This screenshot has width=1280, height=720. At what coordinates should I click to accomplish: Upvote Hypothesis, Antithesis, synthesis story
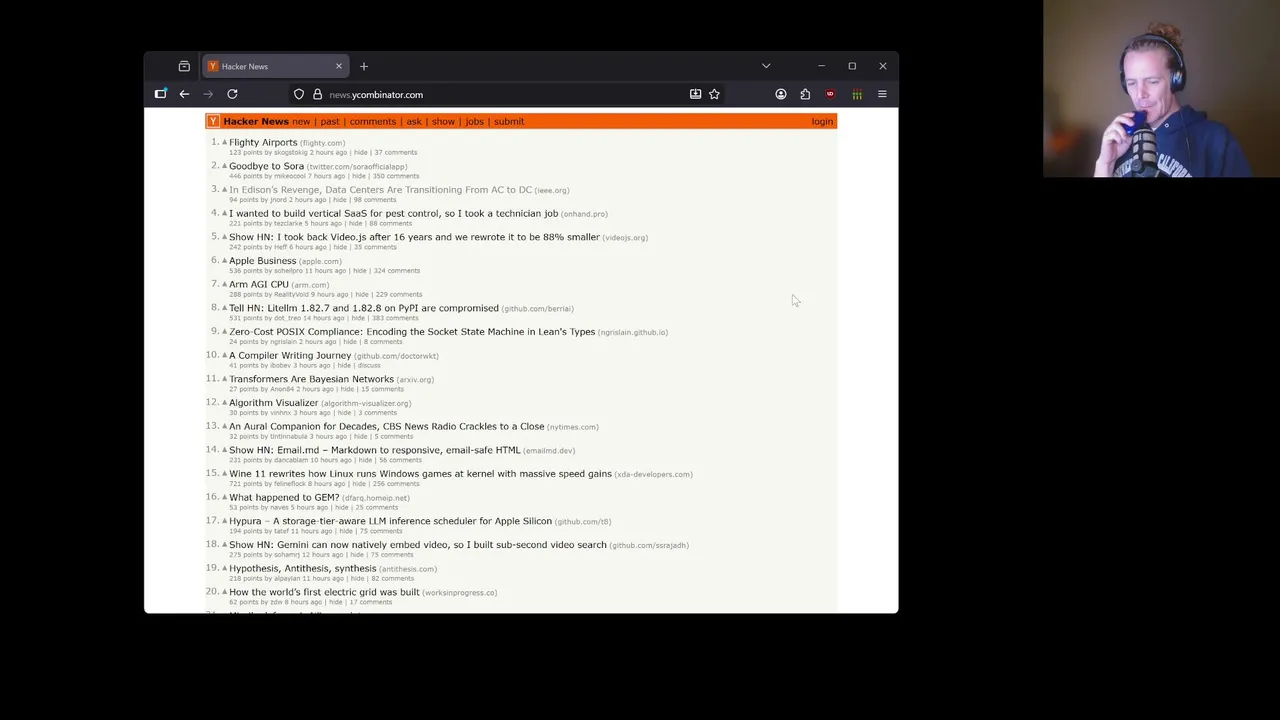[x=224, y=568]
